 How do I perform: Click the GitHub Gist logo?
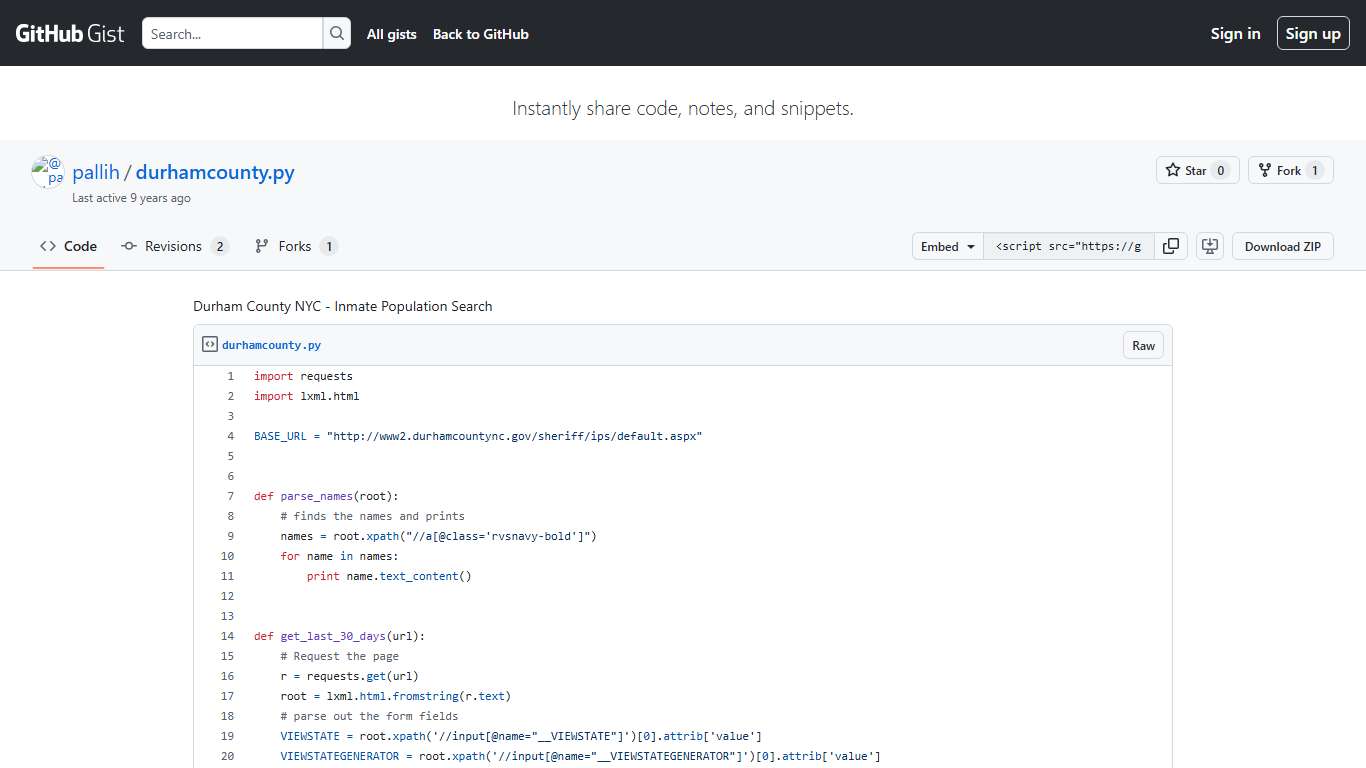click(67, 33)
